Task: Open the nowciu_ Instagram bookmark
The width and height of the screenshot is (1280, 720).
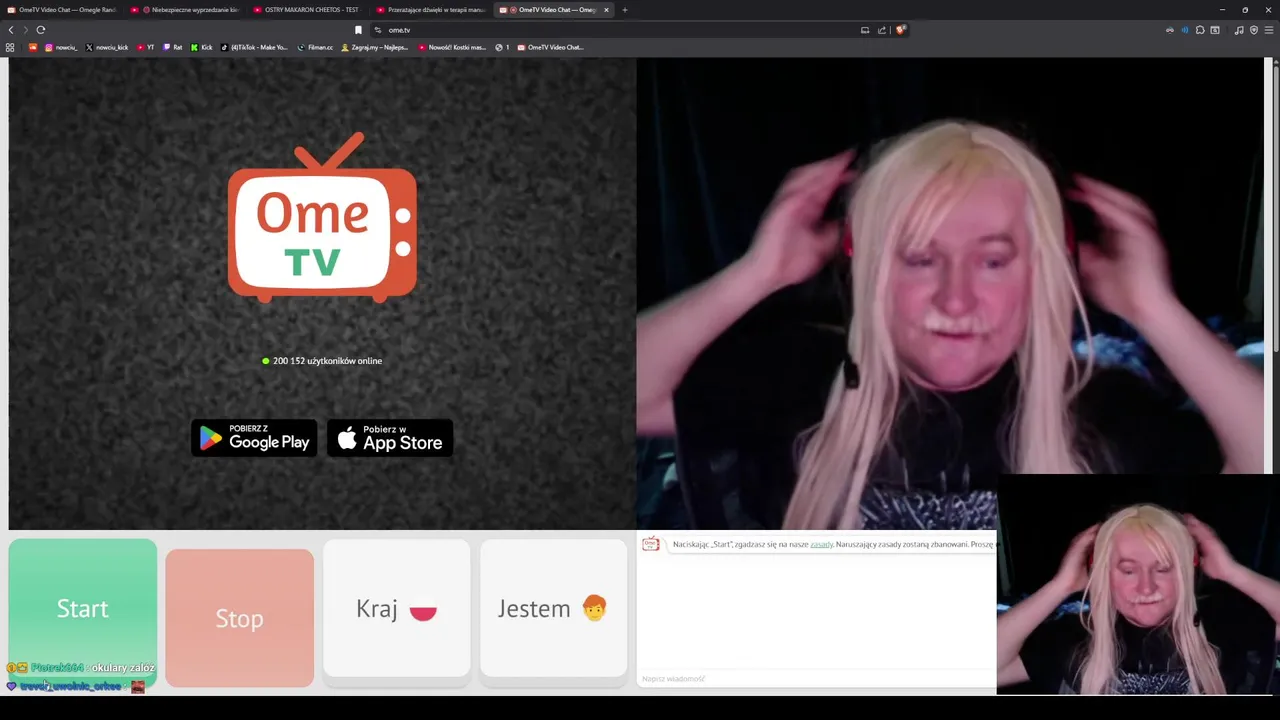Action: pos(61,47)
